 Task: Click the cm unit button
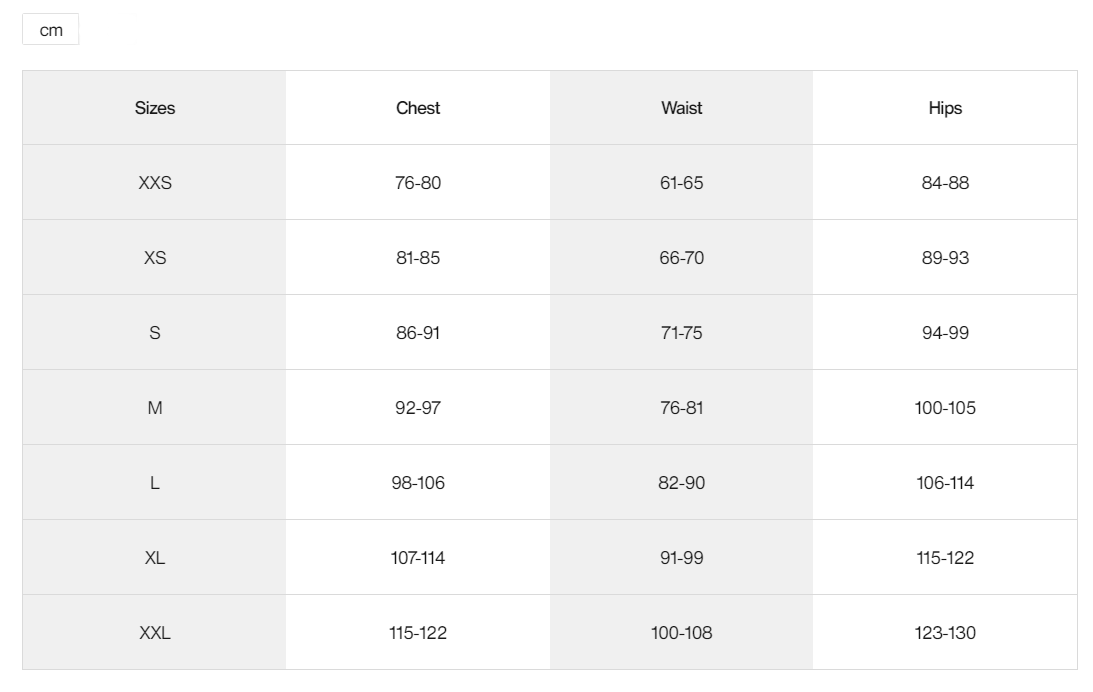click(50, 29)
